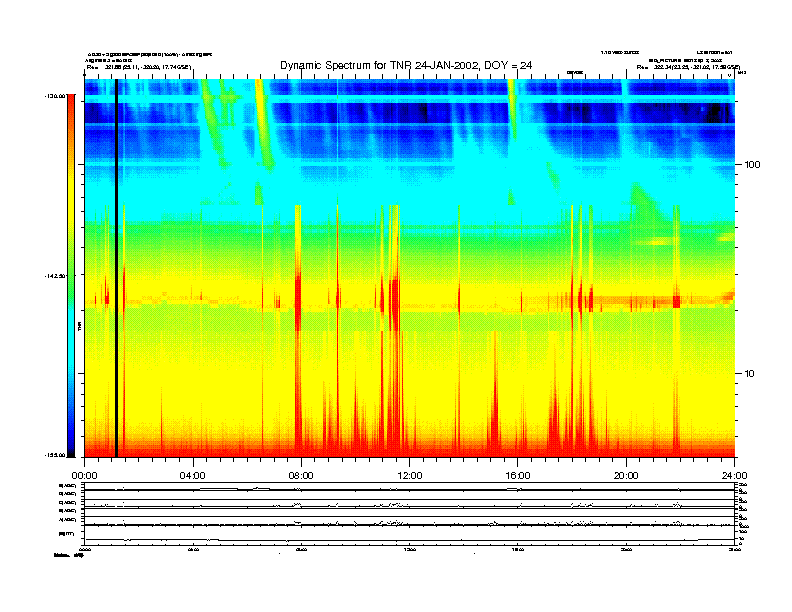
Task: Click the 24:00 time axis label
Action: (734, 476)
